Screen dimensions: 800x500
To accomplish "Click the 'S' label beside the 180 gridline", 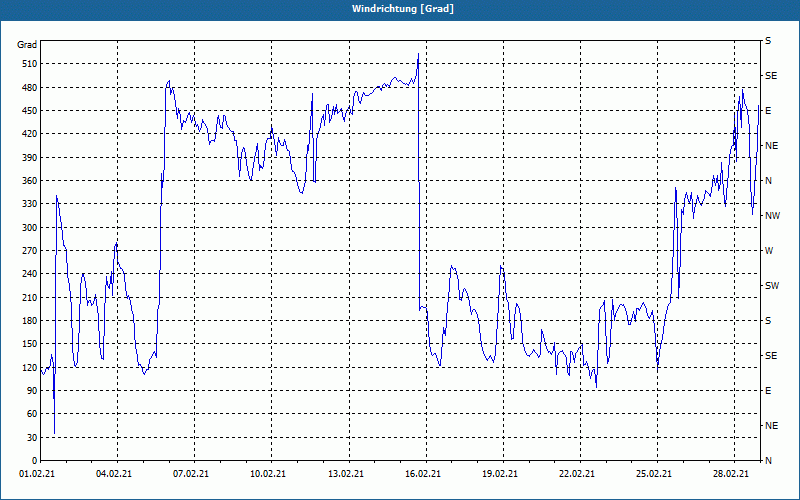I will click(x=768, y=321).
